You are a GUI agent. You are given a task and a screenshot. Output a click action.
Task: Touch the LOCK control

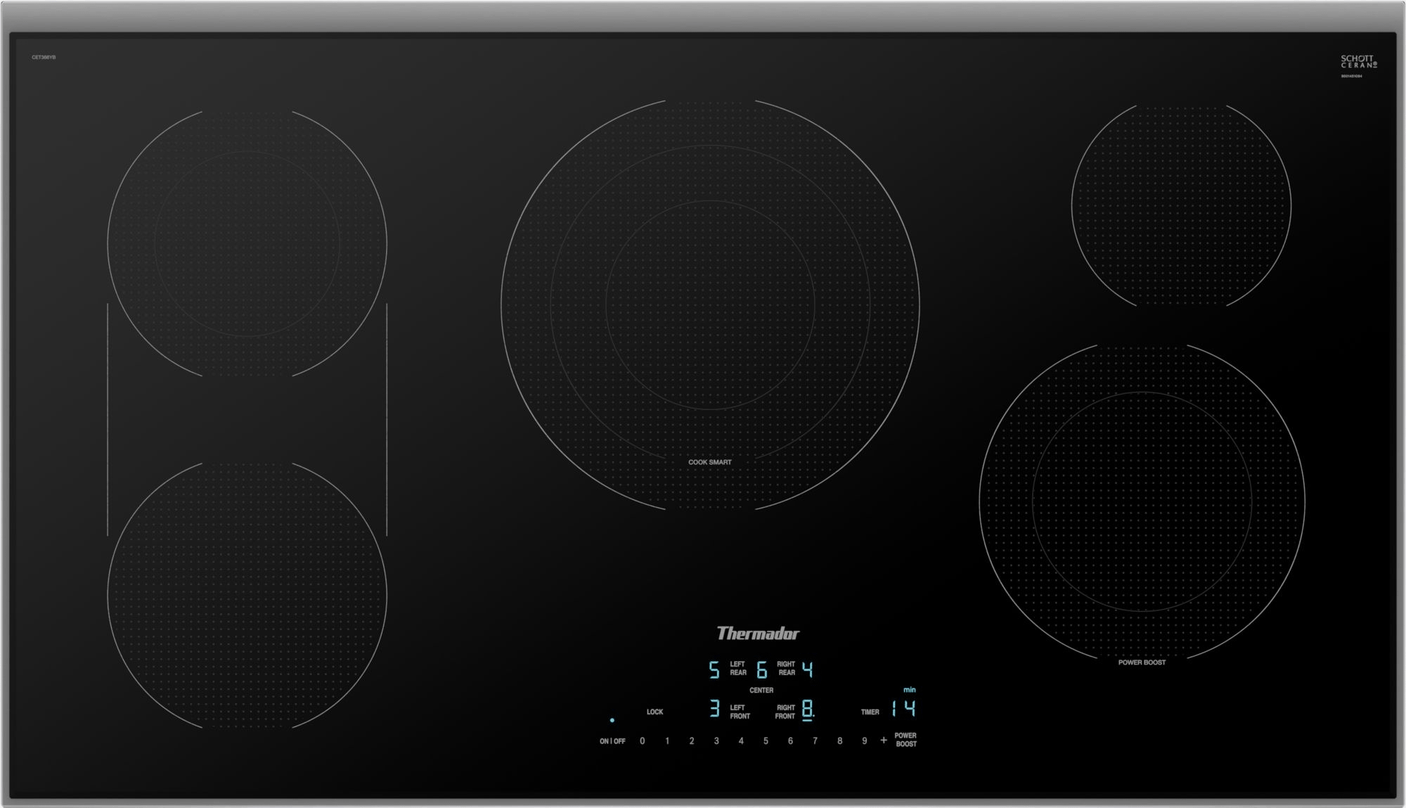tap(655, 712)
